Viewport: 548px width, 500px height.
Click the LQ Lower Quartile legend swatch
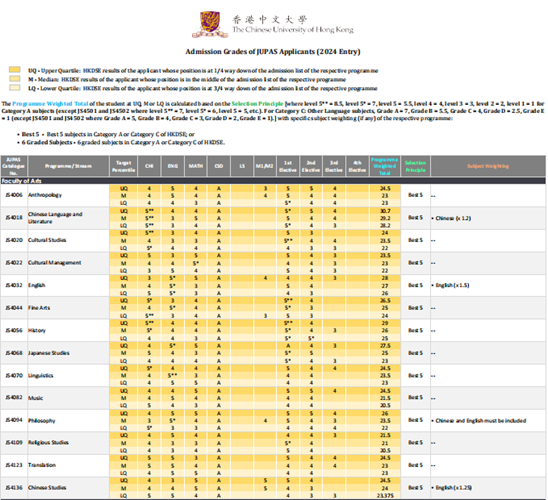[15, 88]
